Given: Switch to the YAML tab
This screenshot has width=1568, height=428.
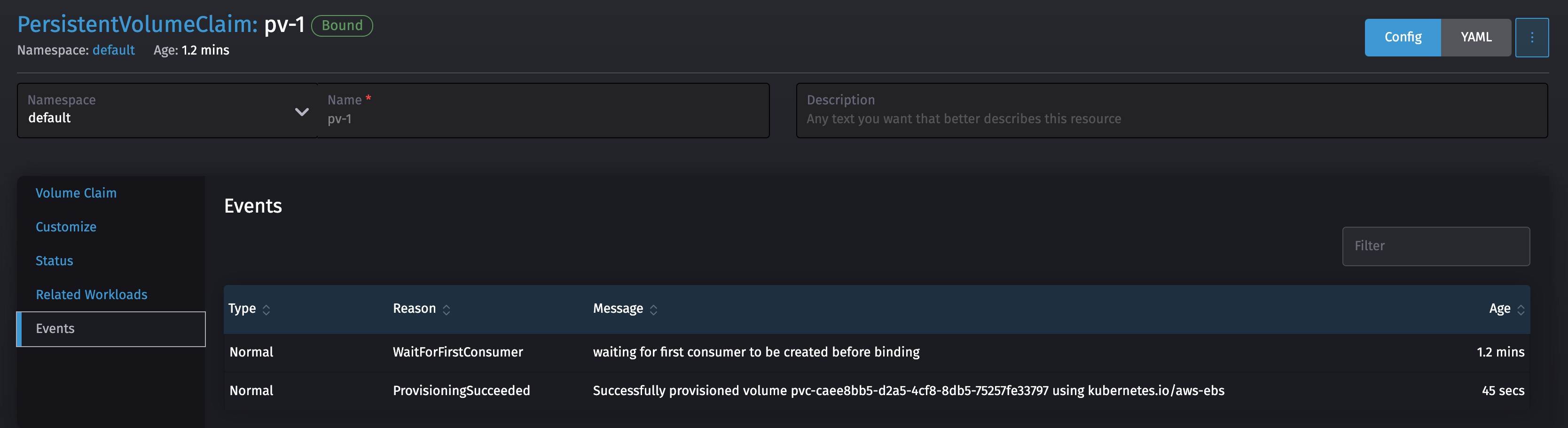Looking at the screenshot, I should 1475,37.
